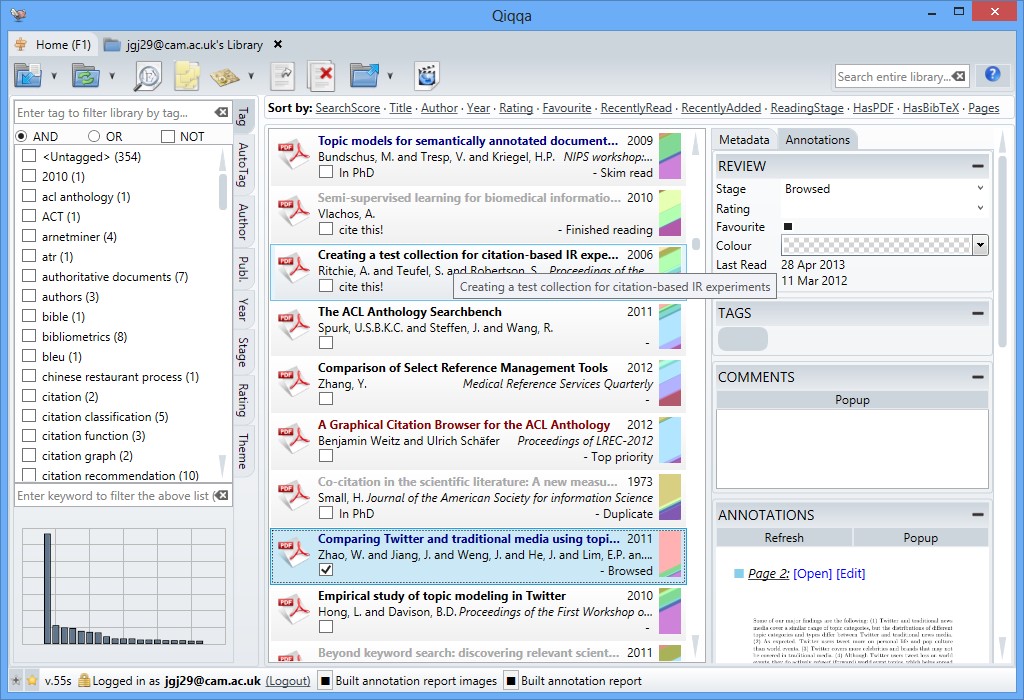Screen dimensions: 1024x700
Task: Click the magnifier document search toolbar icon
Action: pyautogui.click(x=148, y=76)
